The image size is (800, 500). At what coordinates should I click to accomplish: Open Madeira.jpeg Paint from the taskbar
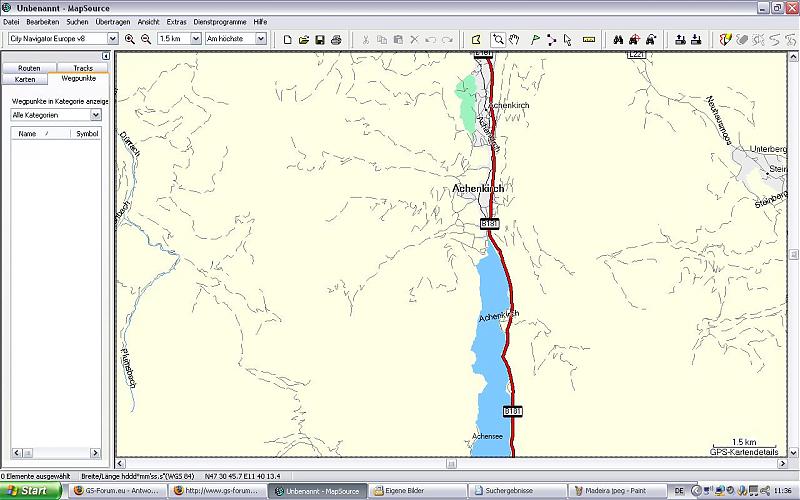tap(609, 491)
